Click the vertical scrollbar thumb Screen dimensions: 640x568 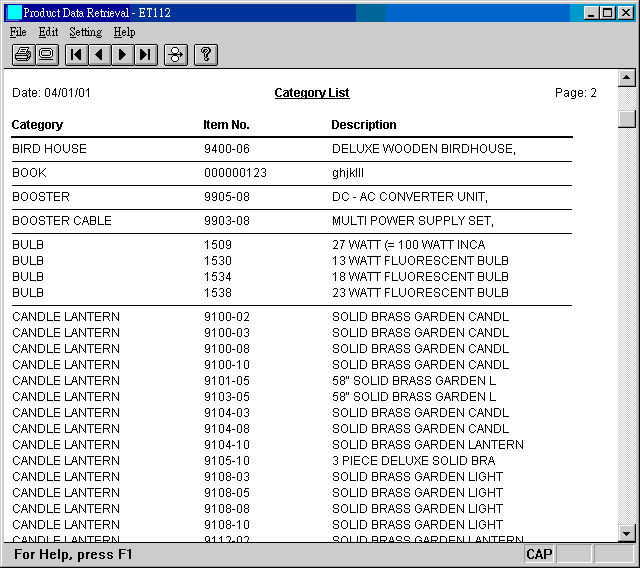coord(627,119)
